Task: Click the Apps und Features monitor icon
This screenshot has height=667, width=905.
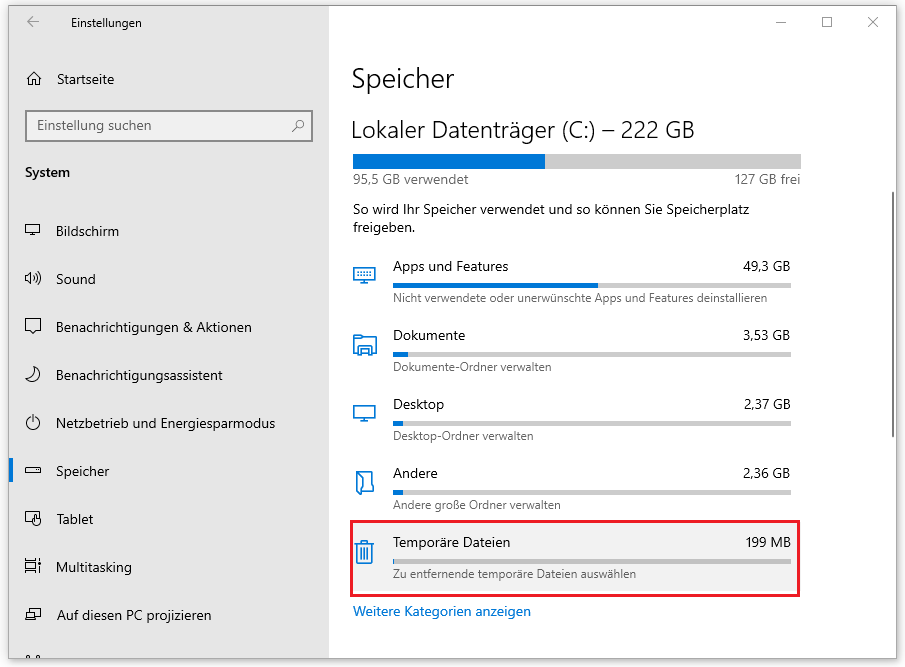Action: coord(365,274)
